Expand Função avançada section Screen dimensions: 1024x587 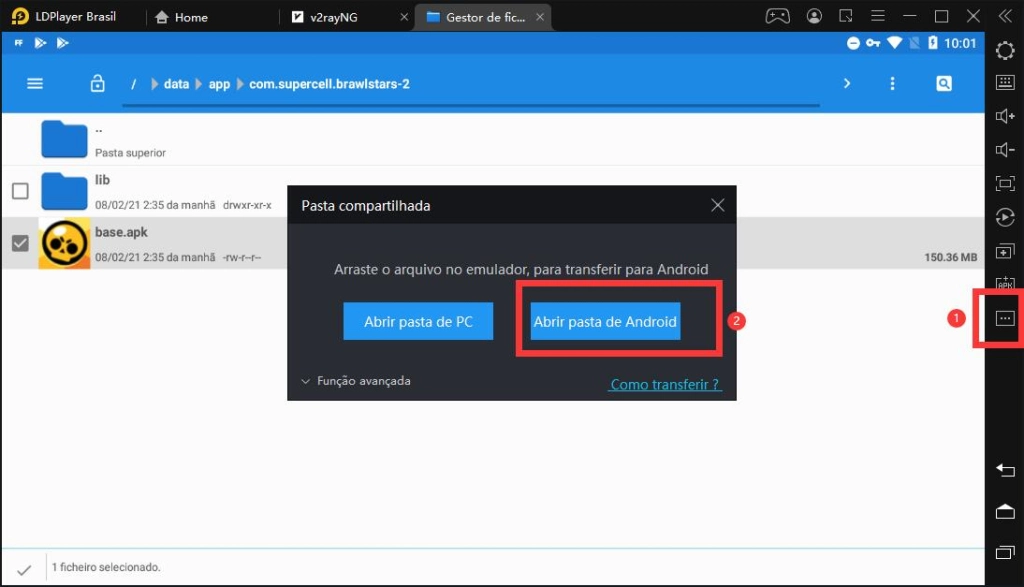356,381
